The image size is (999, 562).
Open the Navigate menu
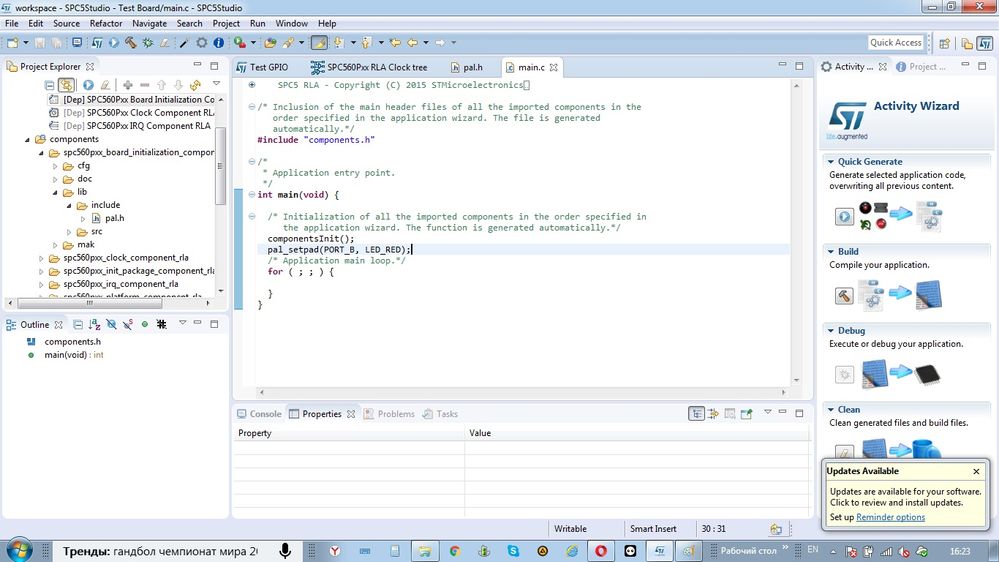click(x=149, y=24)
